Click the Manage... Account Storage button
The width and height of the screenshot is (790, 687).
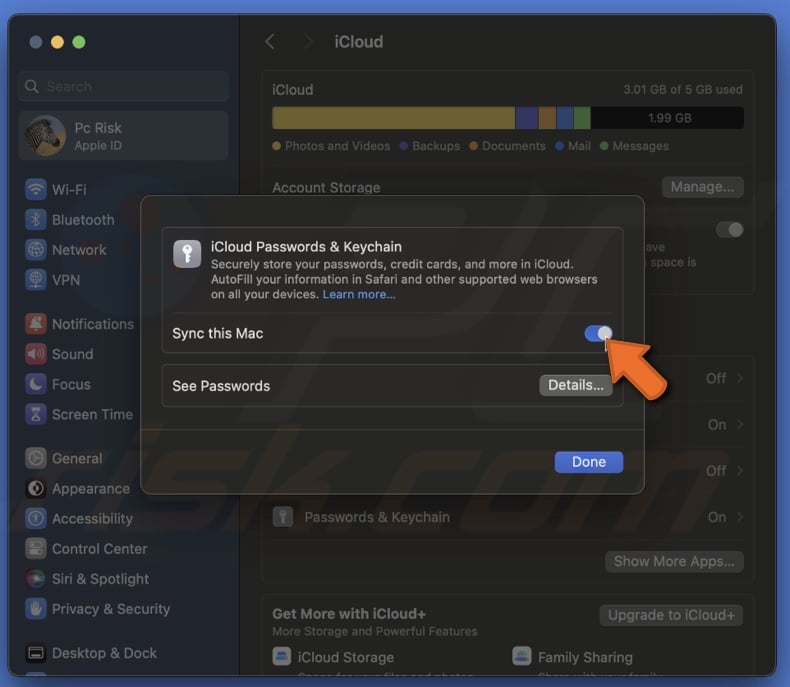(702, 187)
